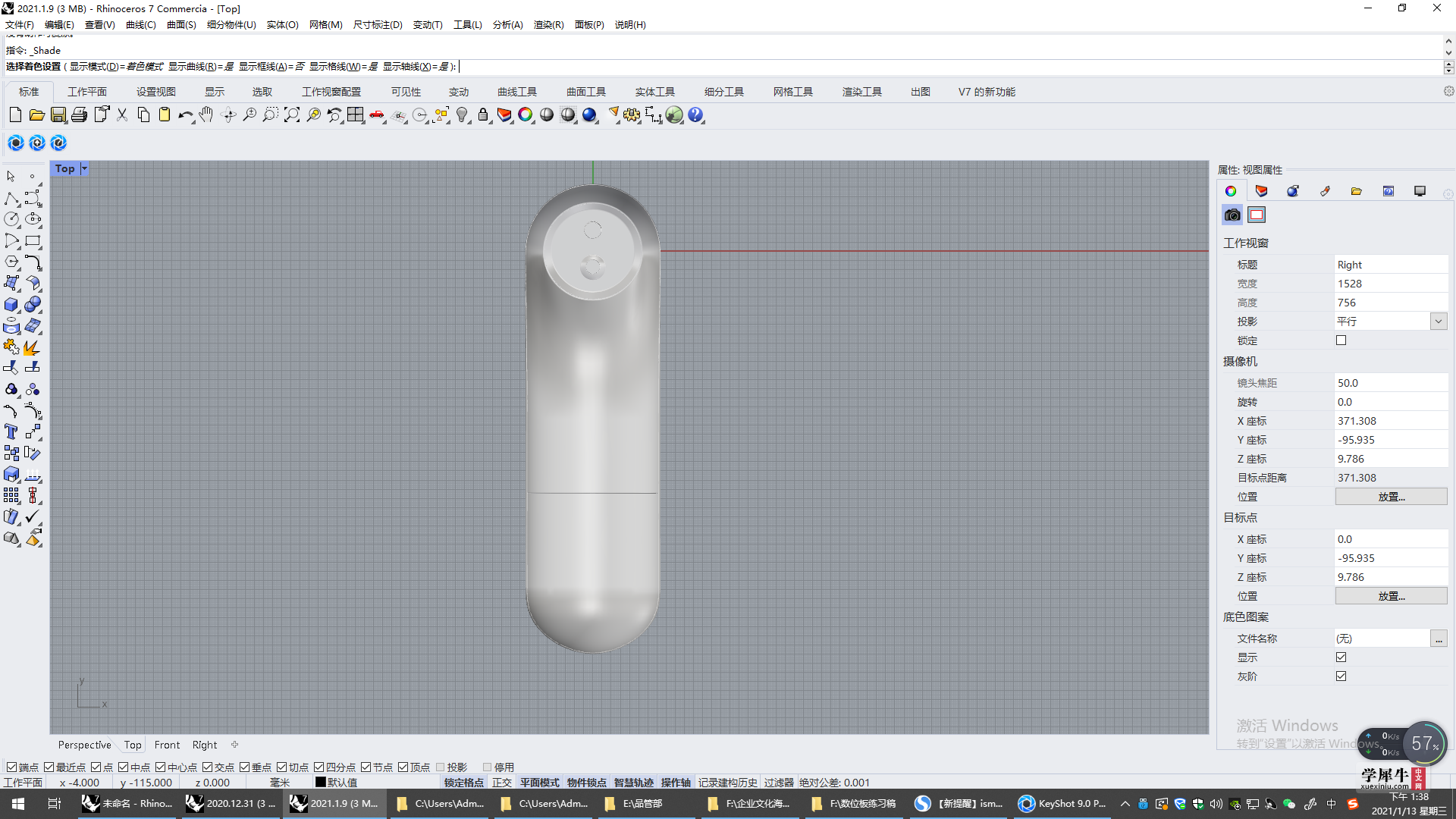Toggle the 正交 ortho status button
1456x819 pixels.
pyautogui.click(x=502, y=783)
